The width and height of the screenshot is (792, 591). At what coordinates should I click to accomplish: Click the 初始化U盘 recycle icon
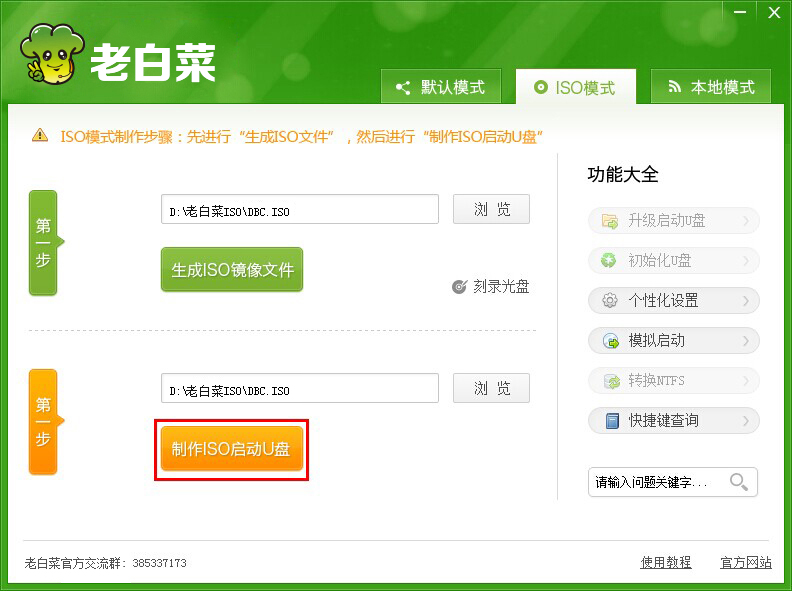[608, 261]
